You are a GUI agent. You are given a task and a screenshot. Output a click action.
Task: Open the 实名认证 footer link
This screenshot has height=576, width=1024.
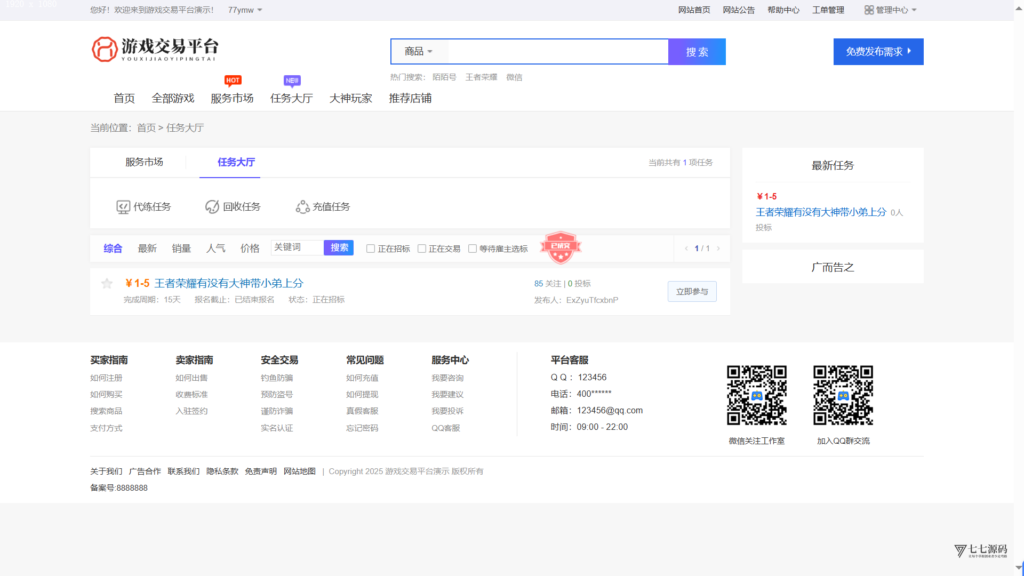pos(277,428)
